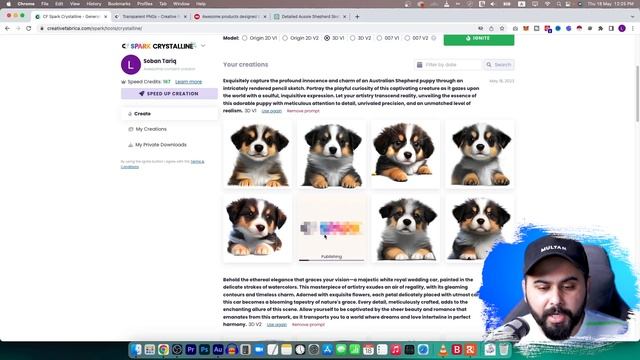Launch Adobe Photoshop from the dock
Image resolution: width=640 pixels, height=360 pixels.
[204, 350]
